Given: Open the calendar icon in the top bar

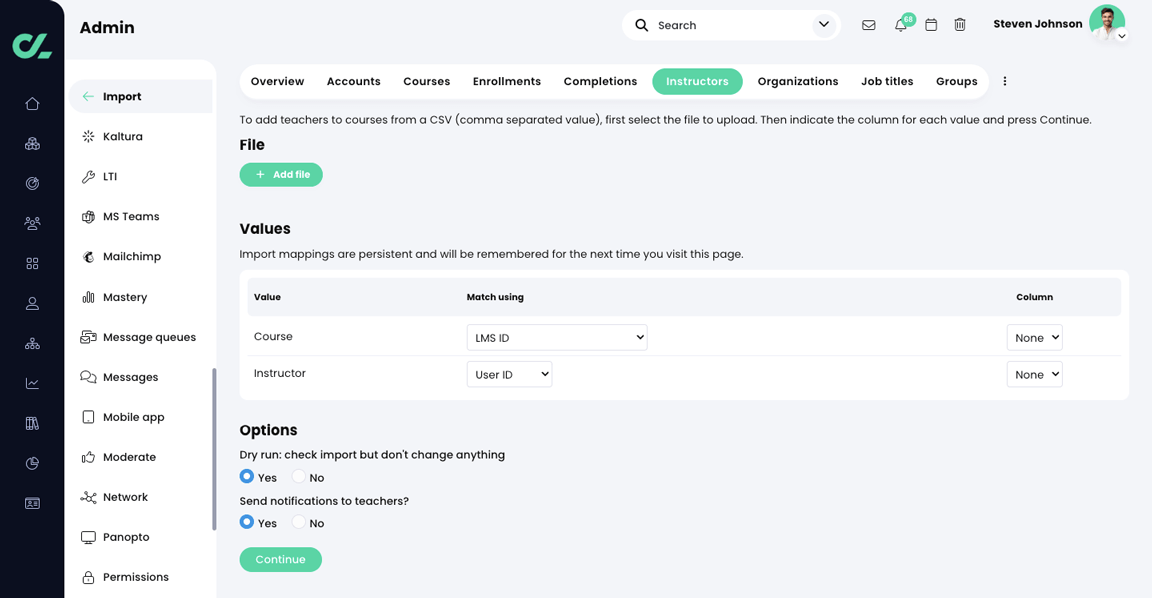Looking at the screenshot, I should (930, 25).
